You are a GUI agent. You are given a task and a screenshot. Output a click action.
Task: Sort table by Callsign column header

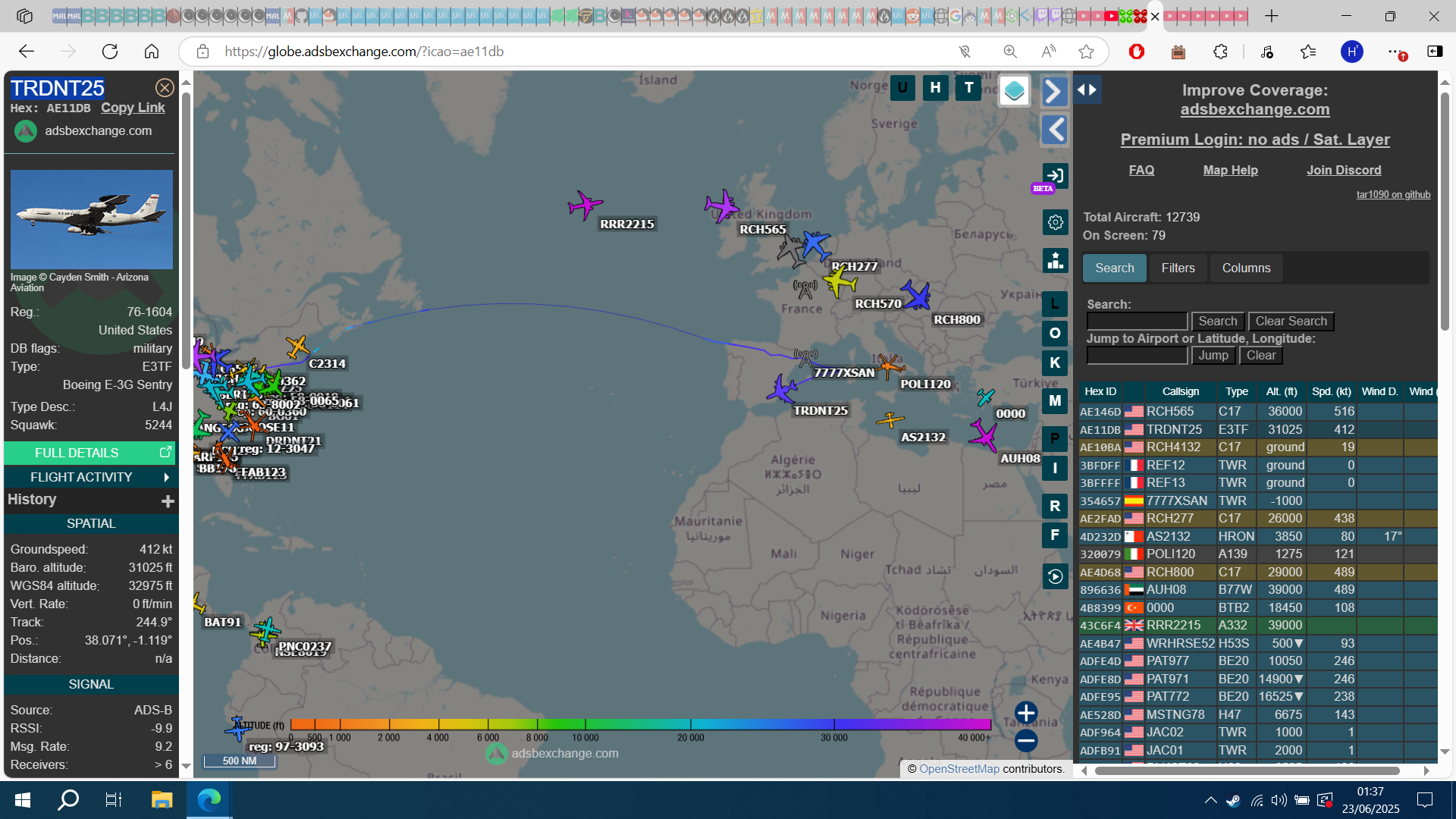pyautogui.click(x=1181, y=392)
